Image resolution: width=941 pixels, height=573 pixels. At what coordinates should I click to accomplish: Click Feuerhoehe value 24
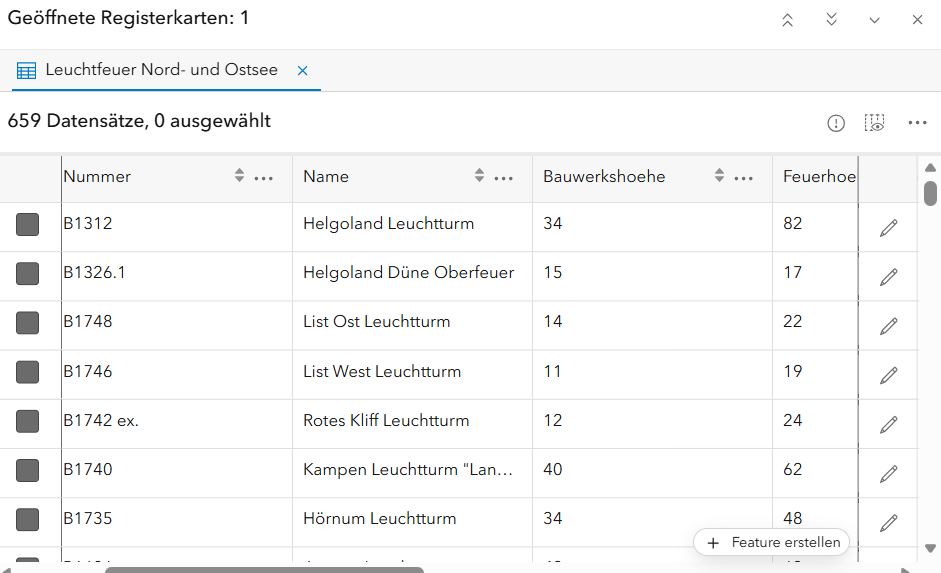793,421
